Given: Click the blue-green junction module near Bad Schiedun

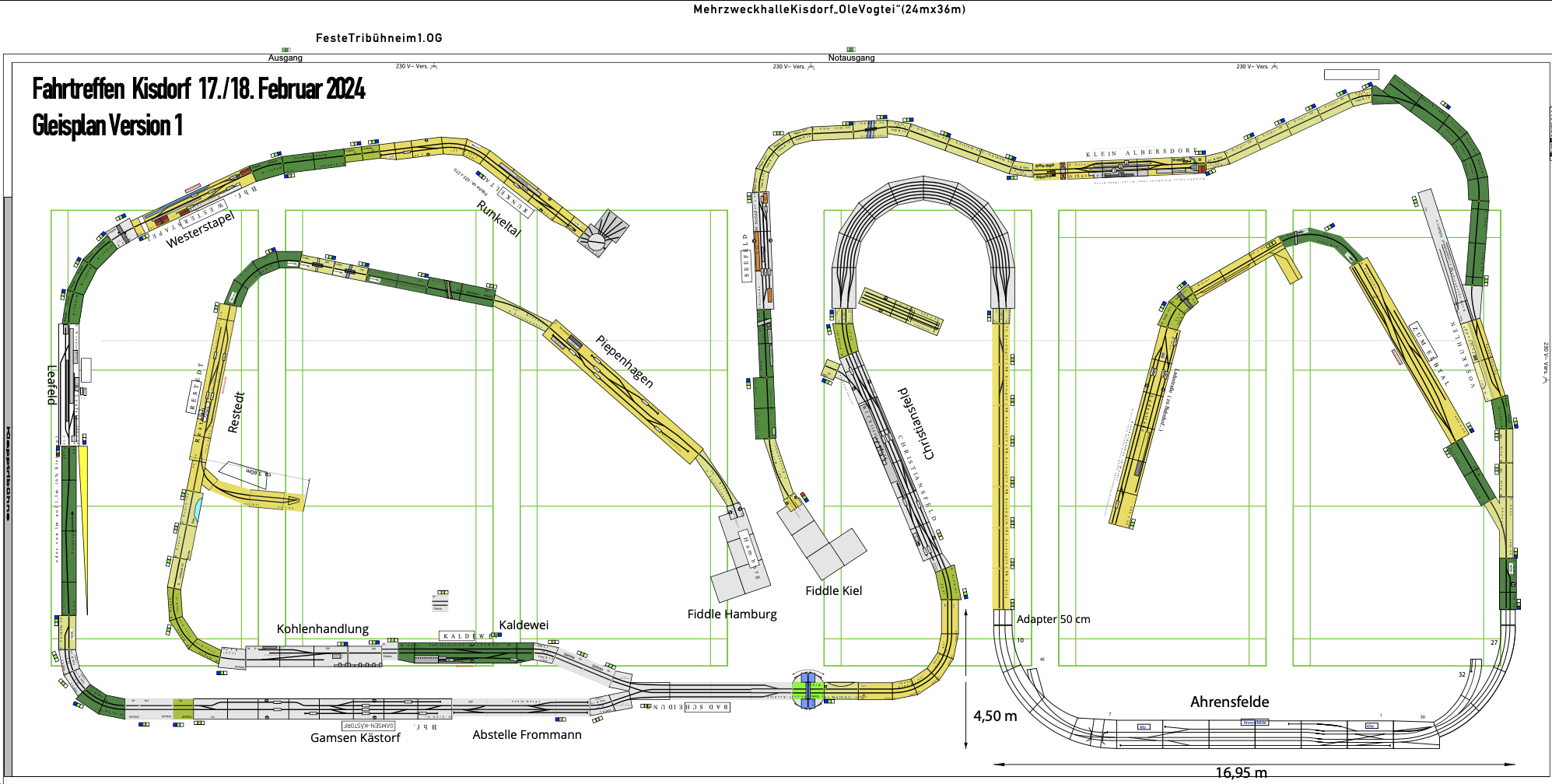Looking at the screenshot, I should [808, 690].
